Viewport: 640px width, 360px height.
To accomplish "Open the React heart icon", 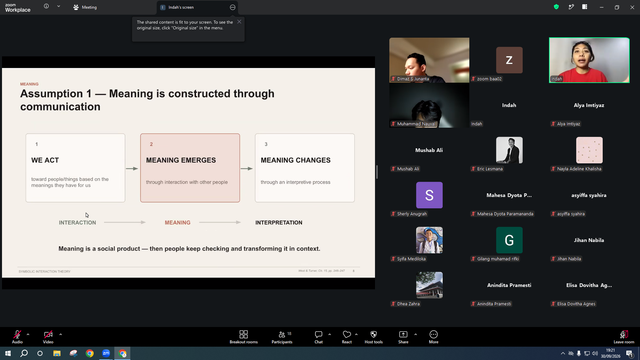I will [x=347, y=334].
